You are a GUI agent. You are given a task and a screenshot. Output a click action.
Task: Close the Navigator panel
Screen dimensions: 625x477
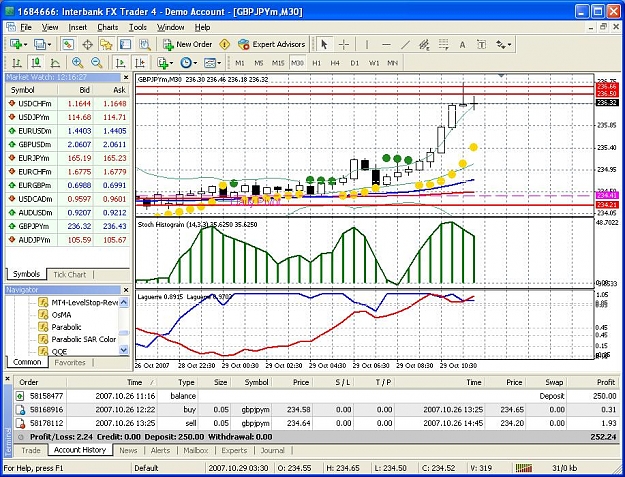(126, 290)
